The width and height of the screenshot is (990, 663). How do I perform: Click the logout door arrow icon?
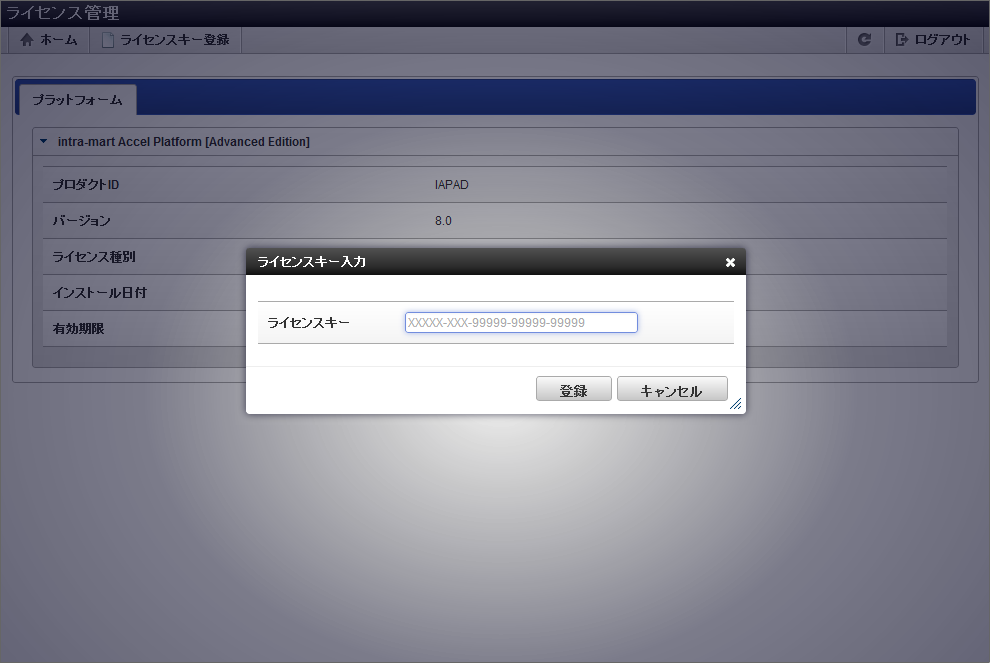point(902,40)
